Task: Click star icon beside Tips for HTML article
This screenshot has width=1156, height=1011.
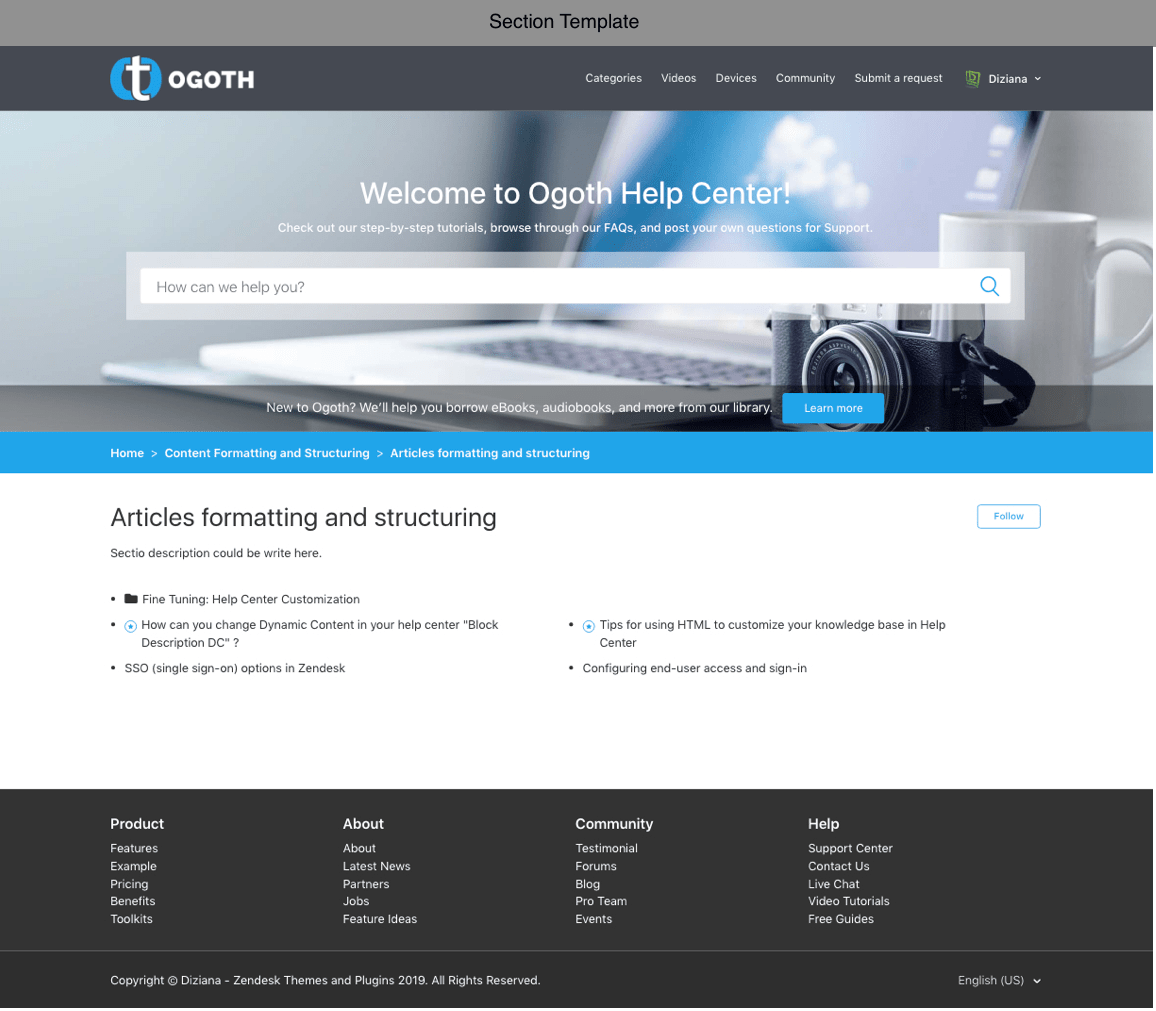Action: pos(589,626)
